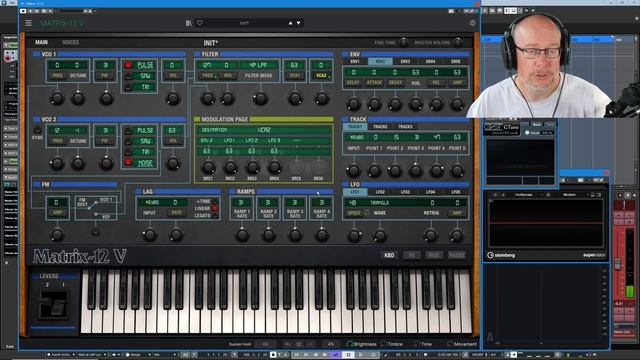Click the Ramp 1 rate knob
Screen dimensions: 640x360
[x=242, y=235]
